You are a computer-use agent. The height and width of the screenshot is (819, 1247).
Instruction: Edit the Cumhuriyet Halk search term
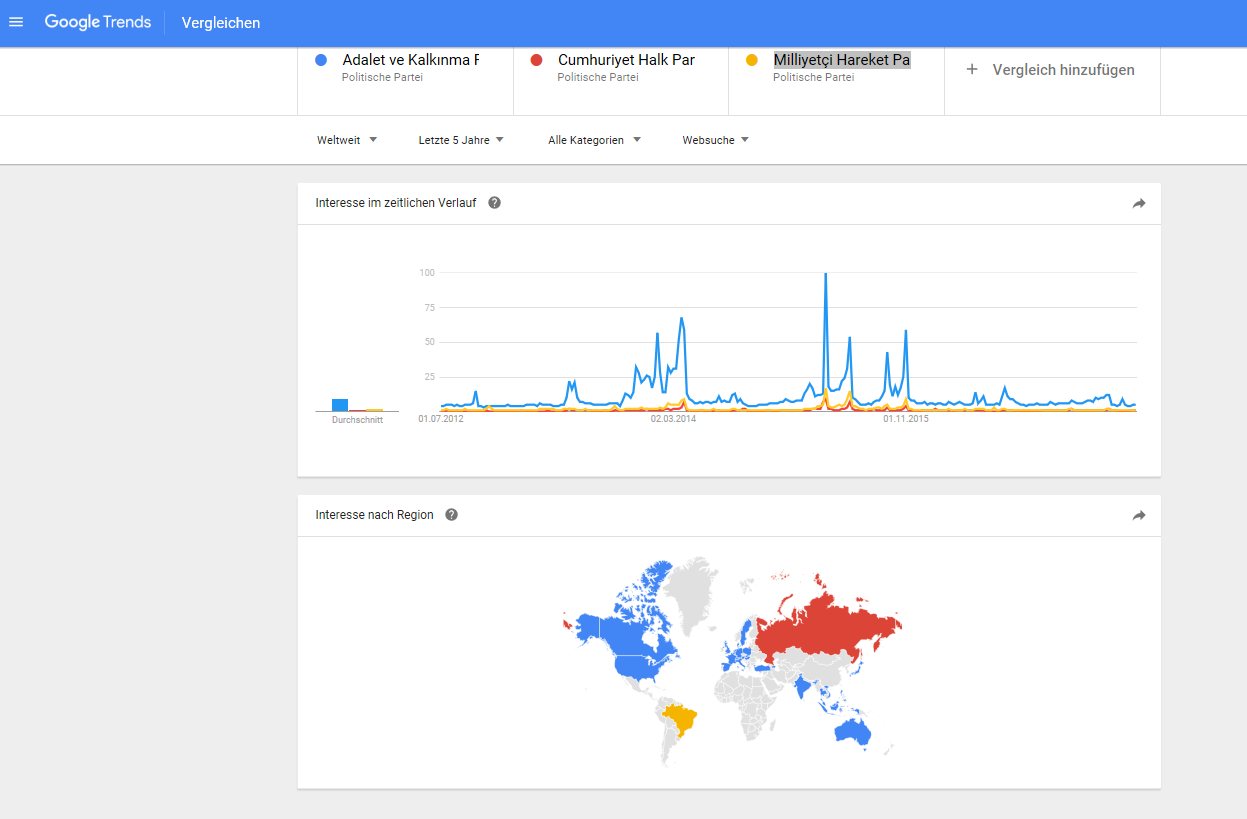(626, 60)
